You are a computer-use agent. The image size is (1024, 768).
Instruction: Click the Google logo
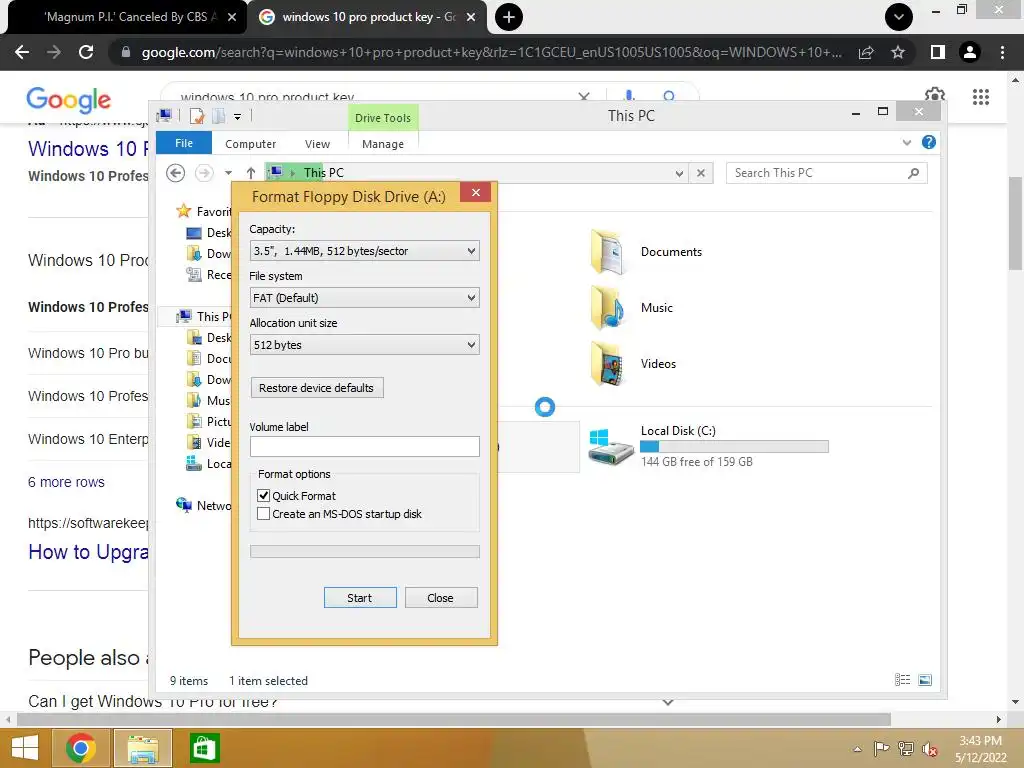point(69,99)
